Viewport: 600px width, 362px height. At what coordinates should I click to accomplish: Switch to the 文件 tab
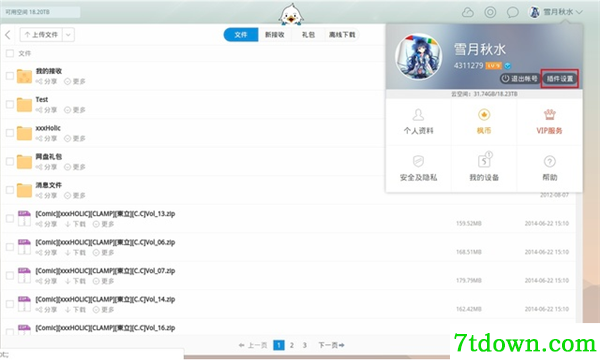pos(241,35)
